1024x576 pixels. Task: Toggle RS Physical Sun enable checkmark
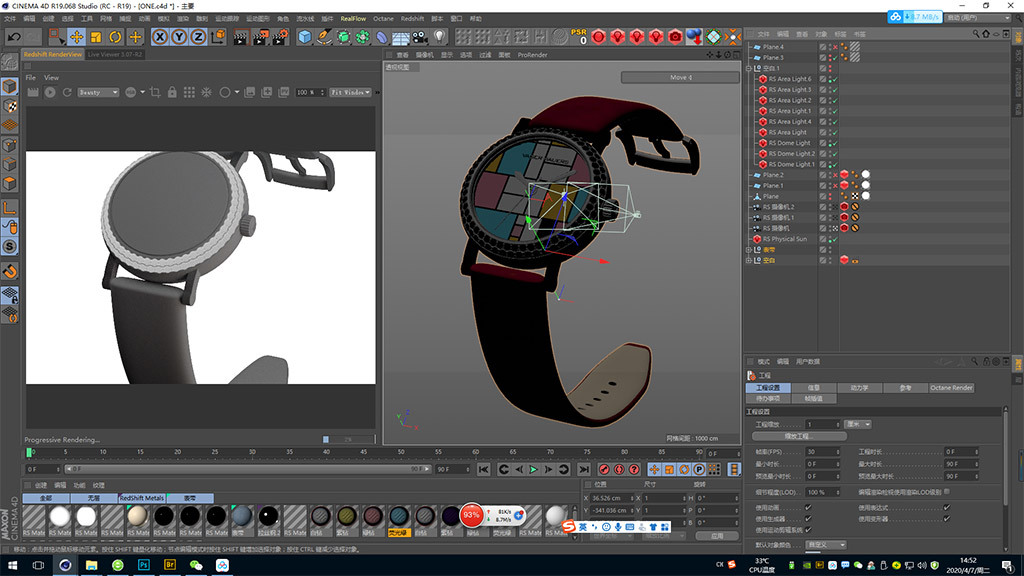(835, 239)
